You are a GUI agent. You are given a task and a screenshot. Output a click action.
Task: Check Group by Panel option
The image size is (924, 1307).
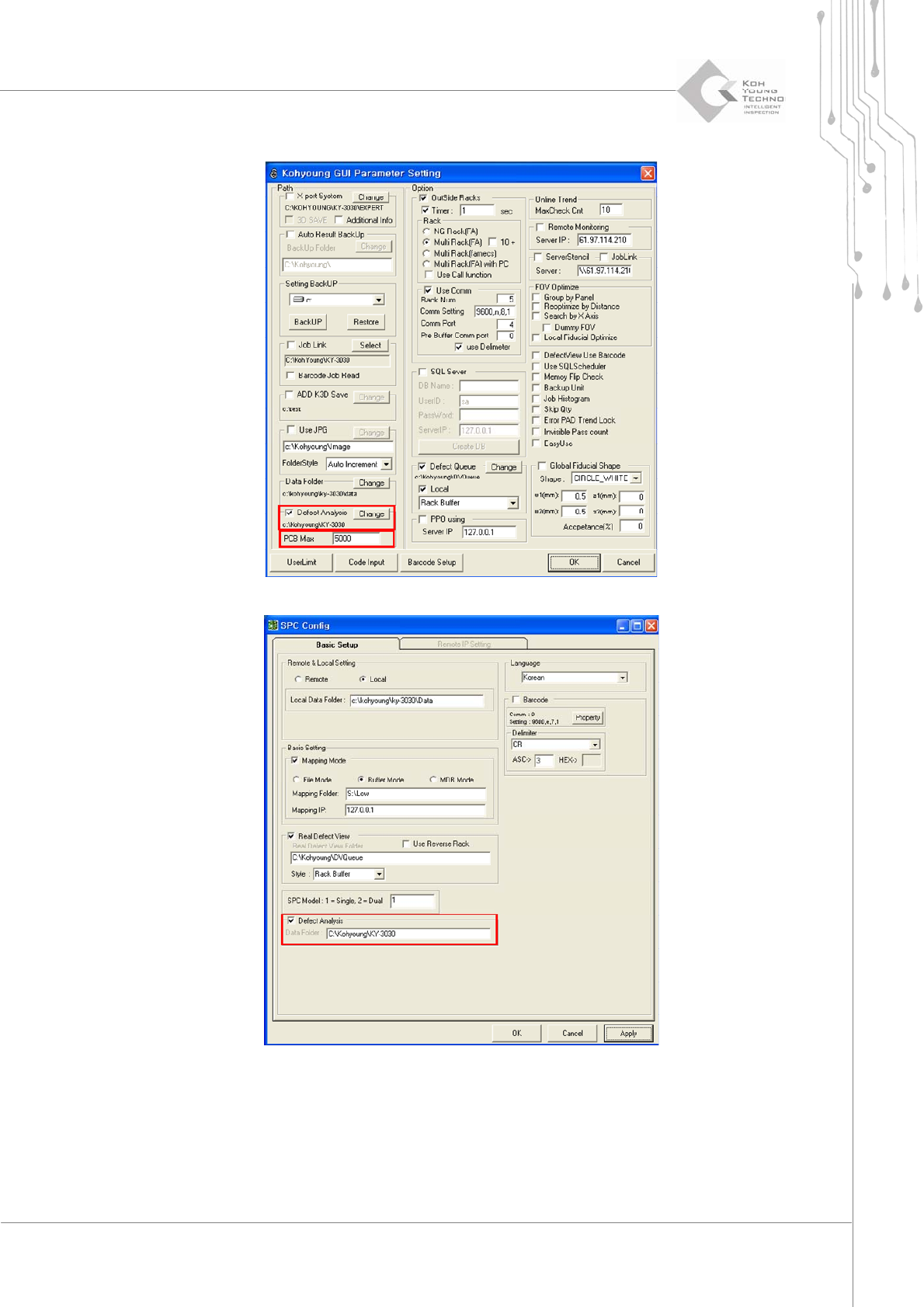click(537, 297)
